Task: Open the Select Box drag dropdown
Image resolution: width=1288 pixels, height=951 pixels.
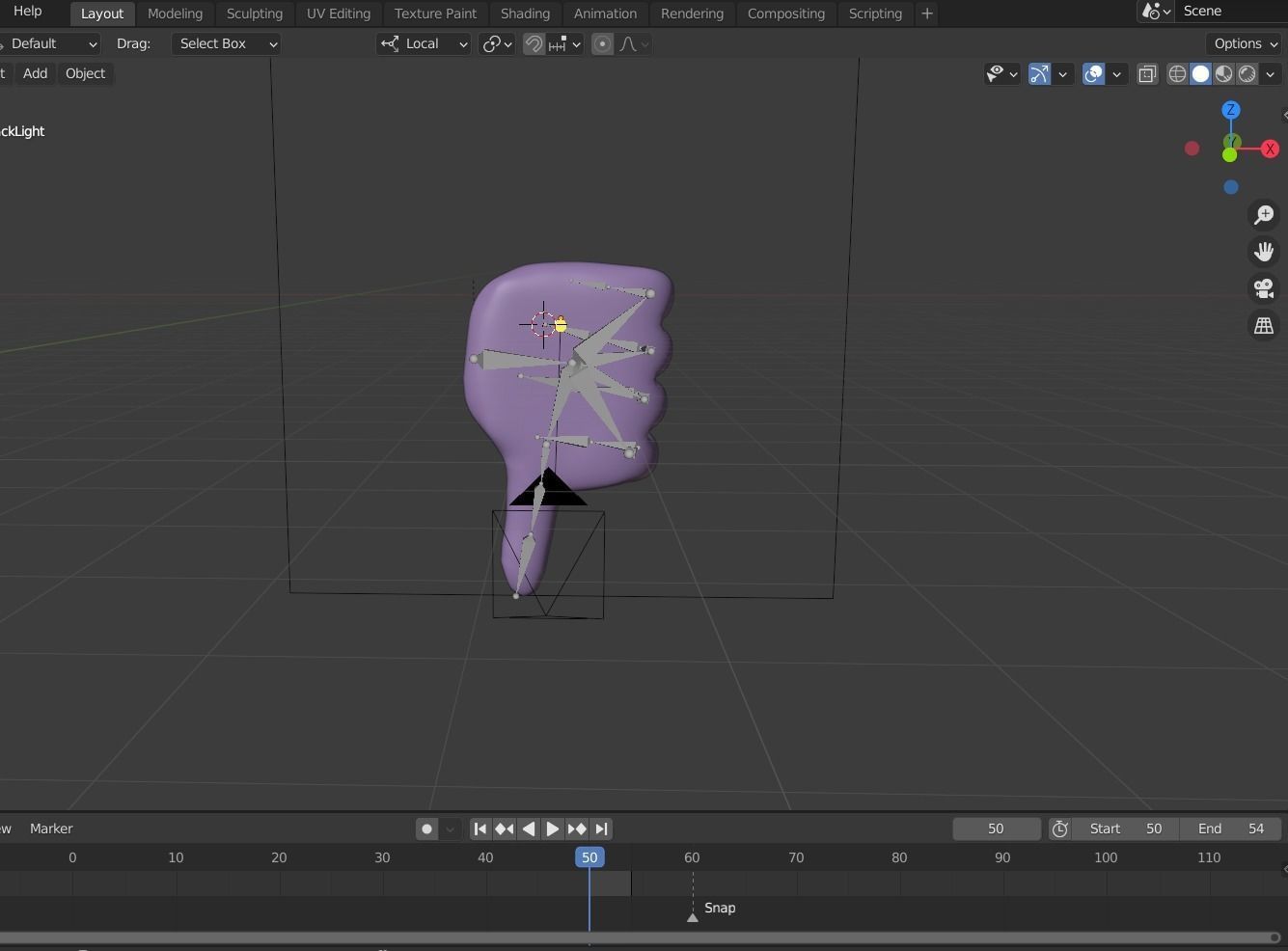Action: pos(226,43)
